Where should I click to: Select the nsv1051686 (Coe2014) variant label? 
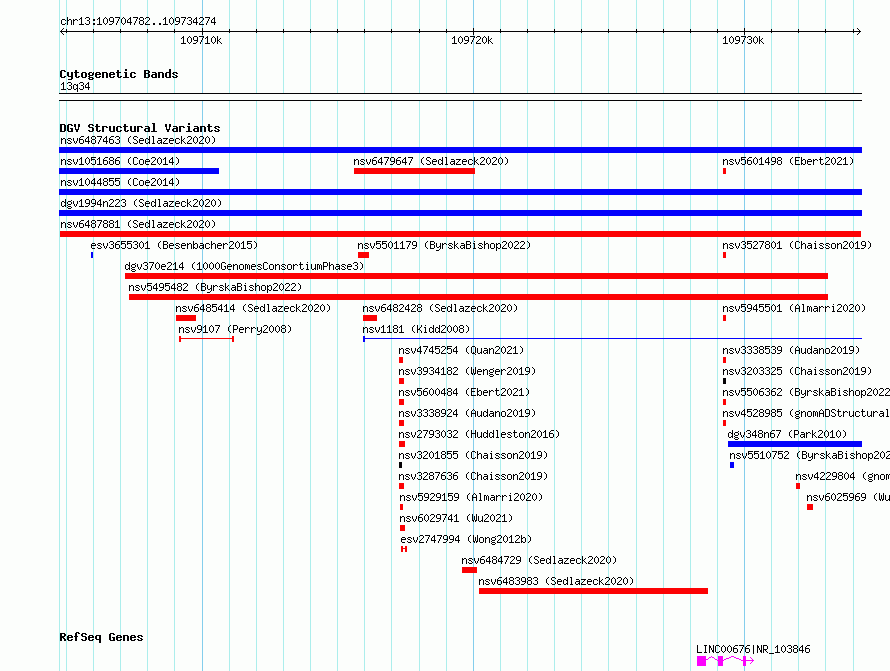point(120,161)
